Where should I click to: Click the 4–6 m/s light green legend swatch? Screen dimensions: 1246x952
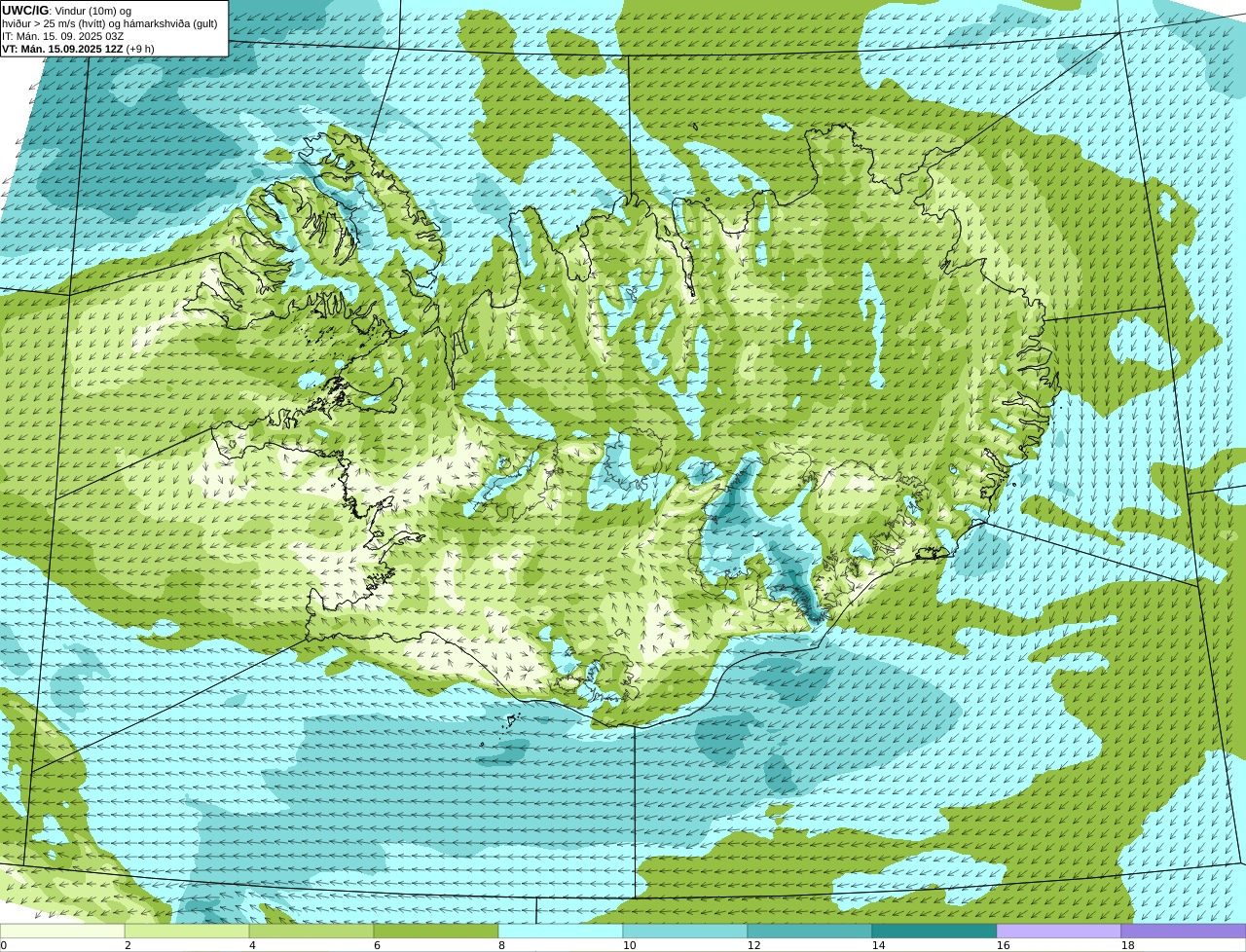(x=311, y=931)
